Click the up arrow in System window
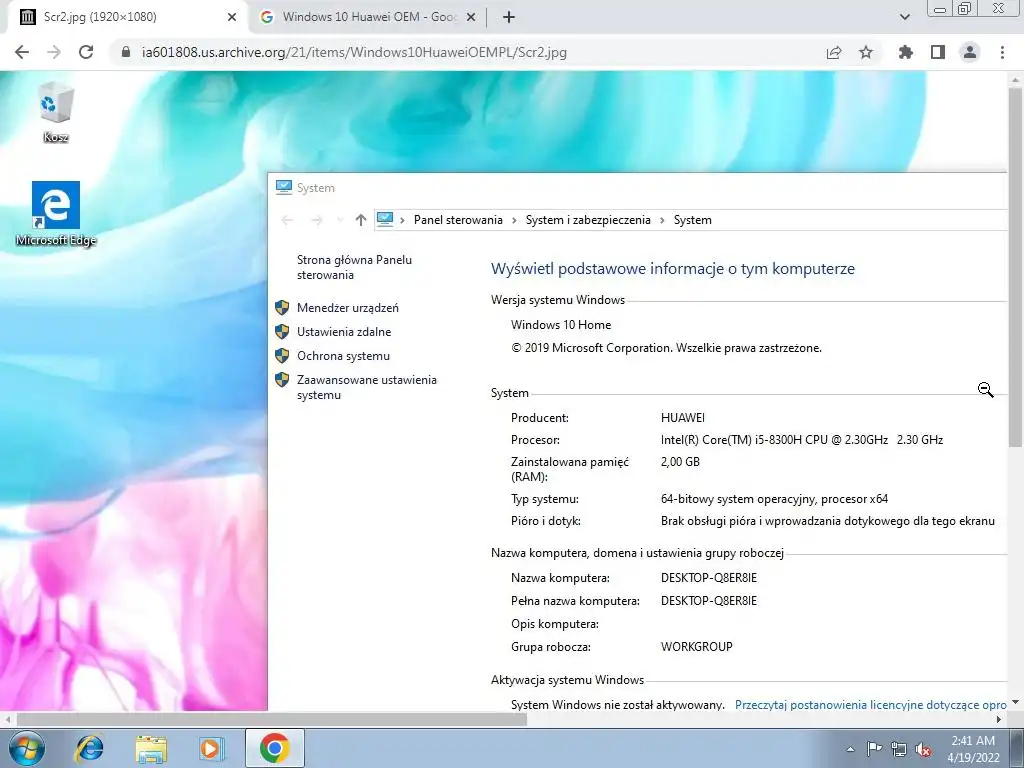 click(360, 220)
